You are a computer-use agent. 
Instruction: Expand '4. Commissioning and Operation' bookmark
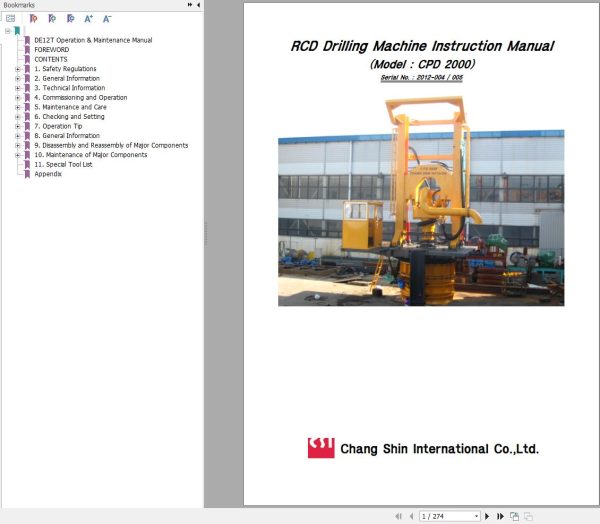(17, 98)
